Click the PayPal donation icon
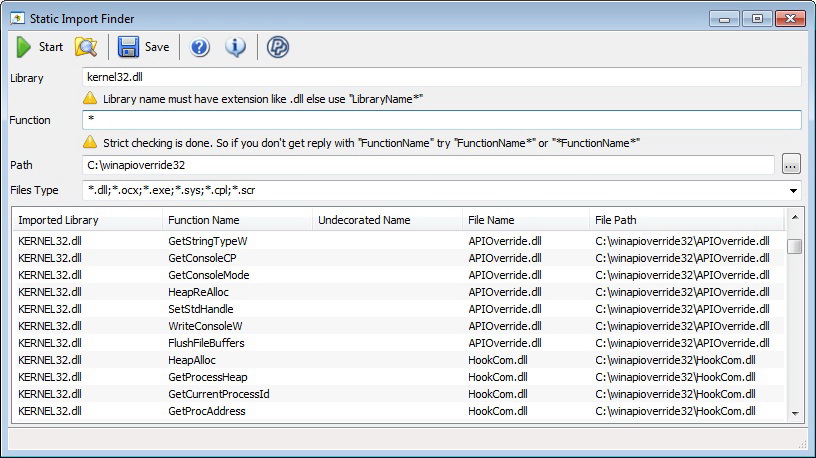Image resolution: width=816 pixels, height=458 pixels. (x=279, y=47)
